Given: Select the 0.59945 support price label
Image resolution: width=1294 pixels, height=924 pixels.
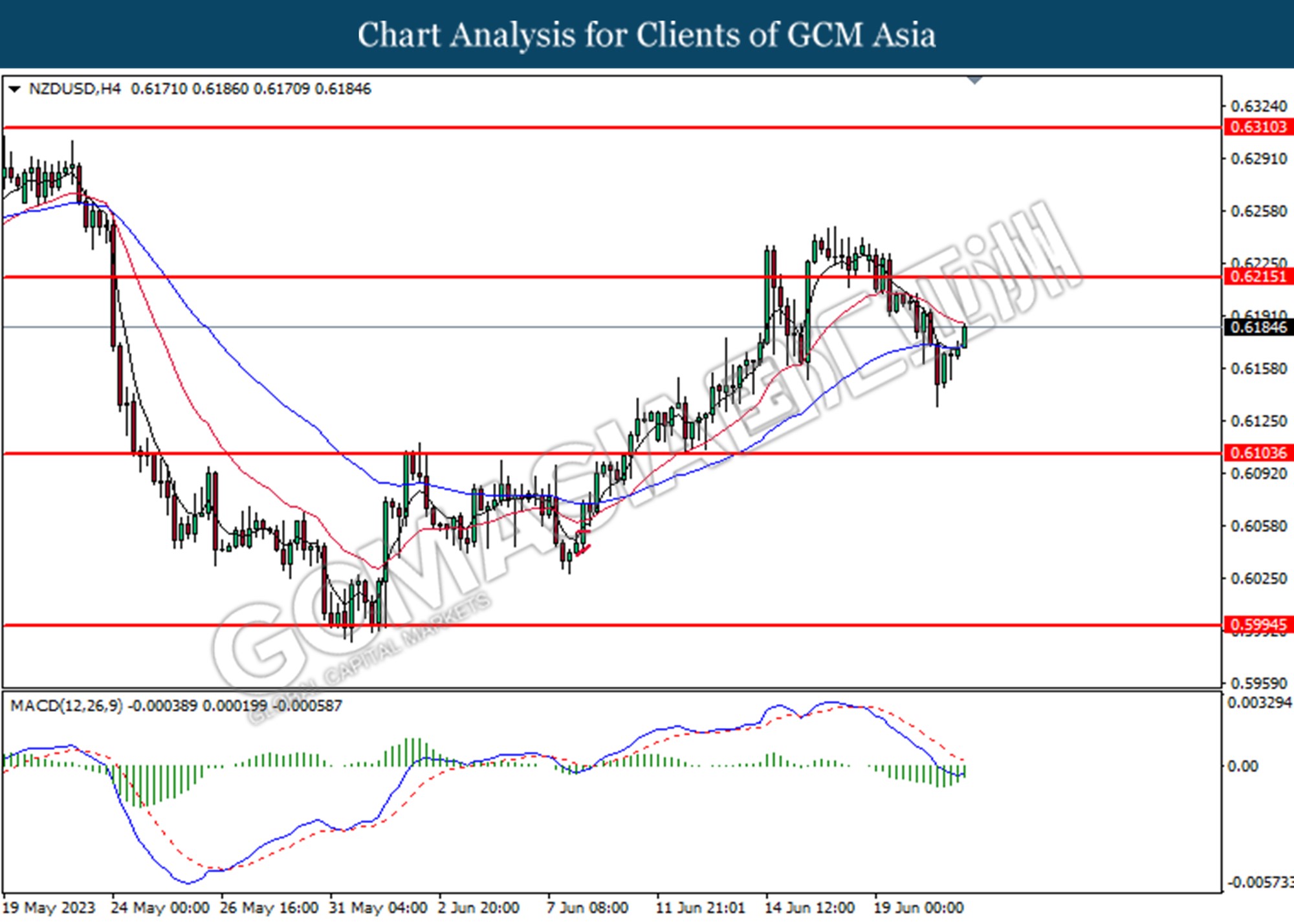Looking at the screenshot, I should (x=1258, y=624).
